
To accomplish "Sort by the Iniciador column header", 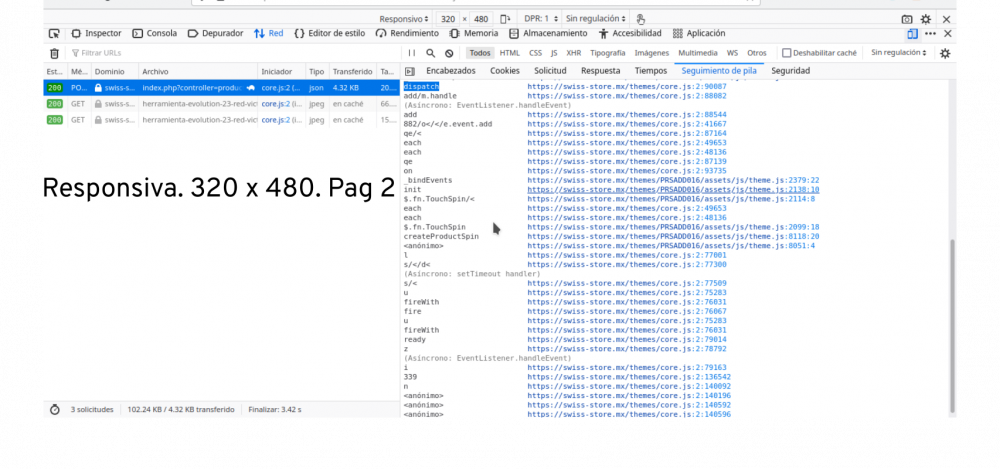I will 281,72.
